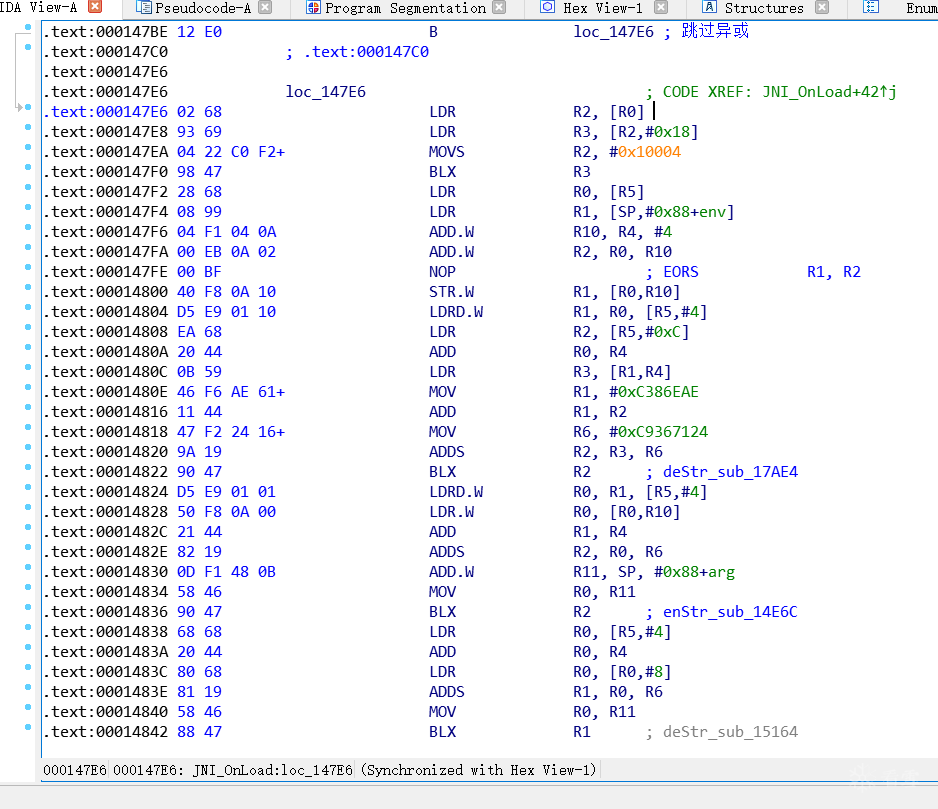
Task: Toggle breakpoint dot at address 00014822
Action: point(28,467)
